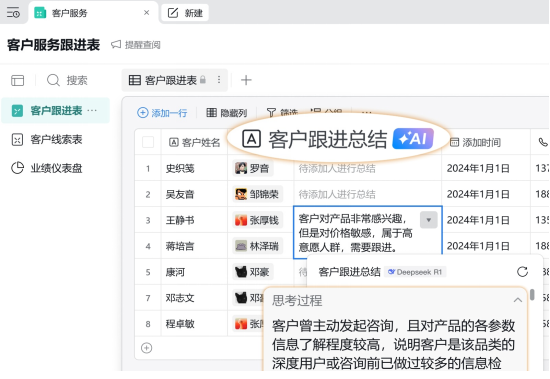Screen dimensions: 550x379
Task: Select the 康河 name cell
Action: [194, 272]
